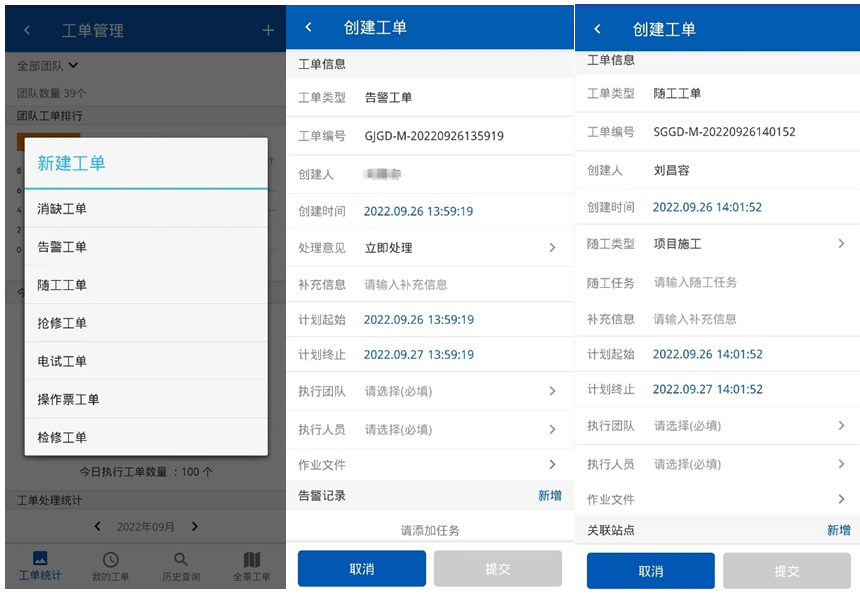Open the 工单统计 bottom tab icon

[x=40, y=559]
